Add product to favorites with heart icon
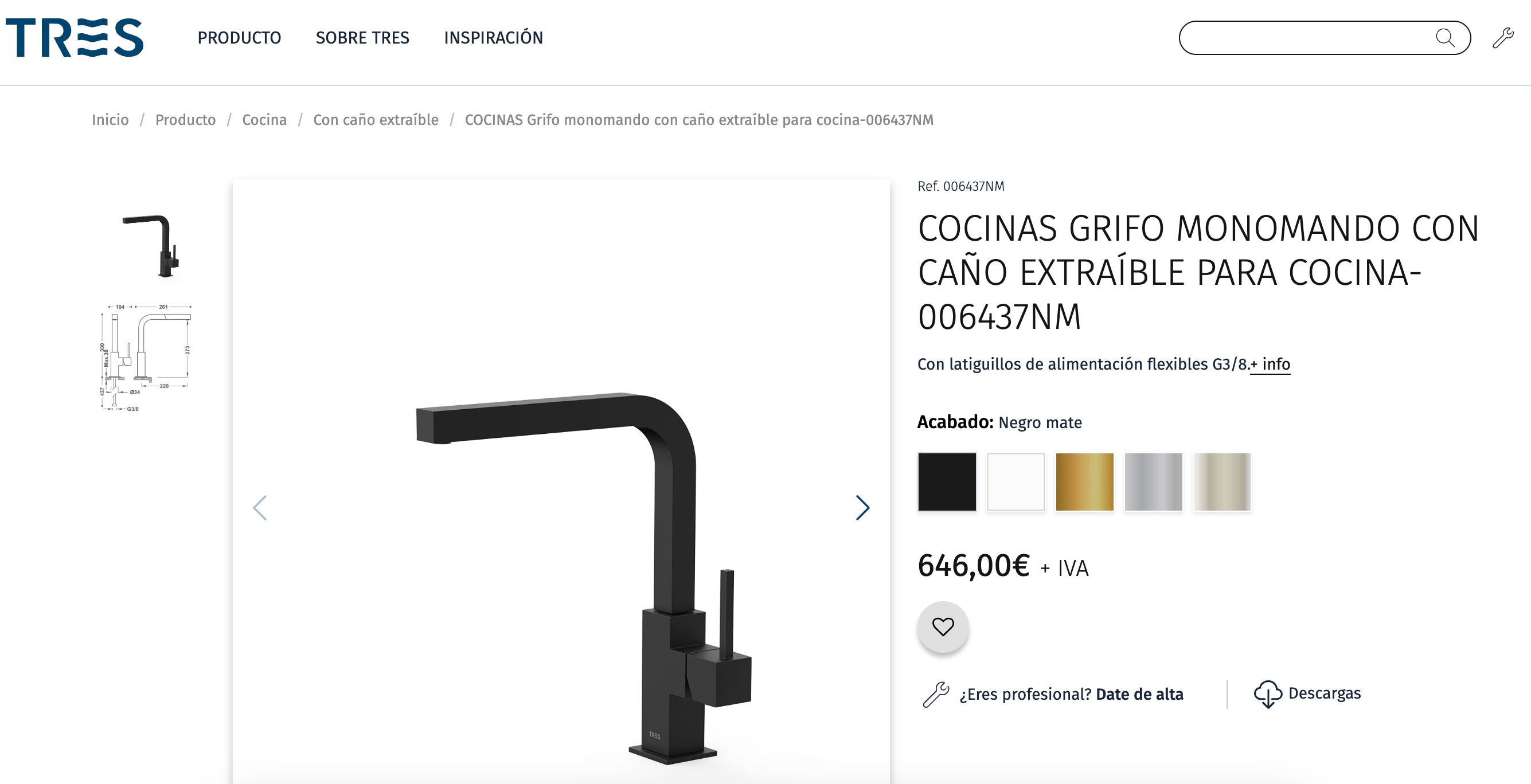The image size is (1531, 784). 943,626
